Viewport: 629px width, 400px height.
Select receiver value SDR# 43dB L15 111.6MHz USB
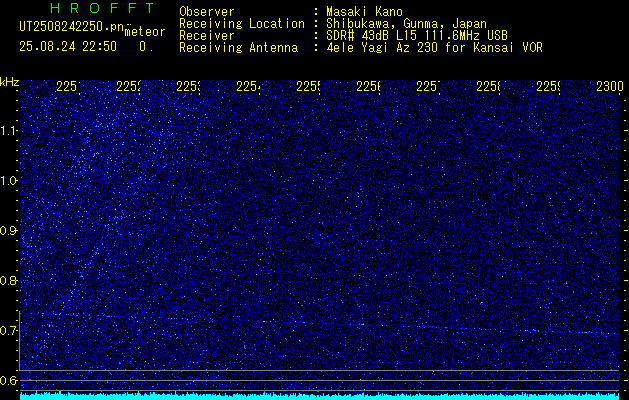[417, 36]
